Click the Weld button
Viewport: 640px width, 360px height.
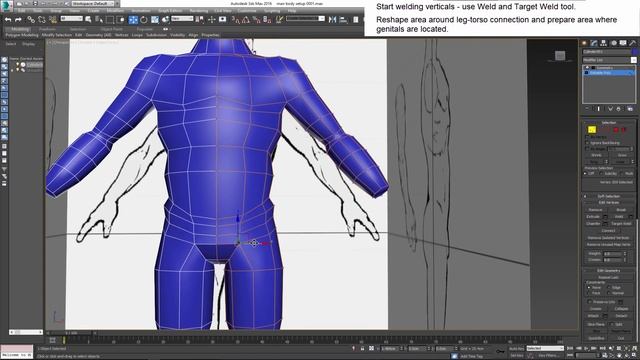[x=619, y=216]
